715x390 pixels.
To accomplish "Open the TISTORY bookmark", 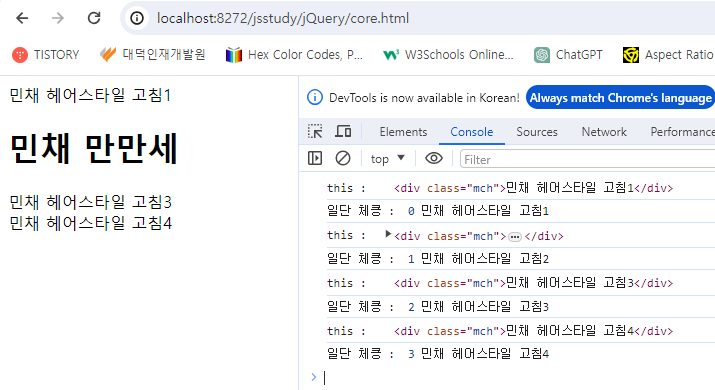I will 46,55.
